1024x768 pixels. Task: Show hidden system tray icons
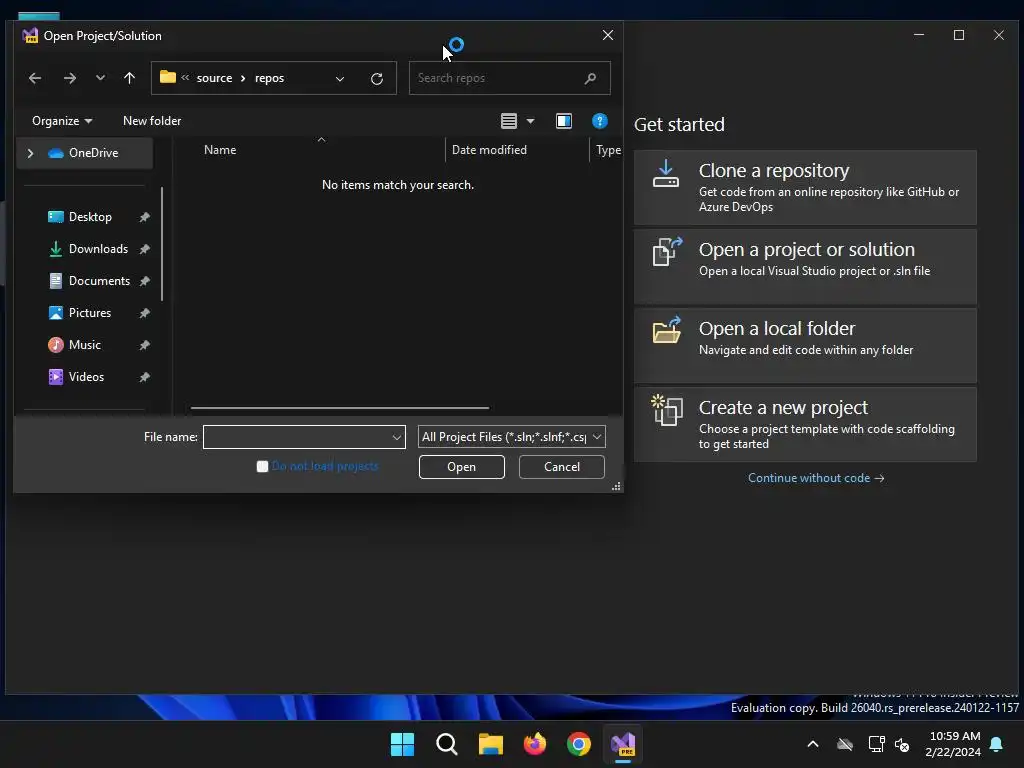pyautogui.click(x=813, y=744)
